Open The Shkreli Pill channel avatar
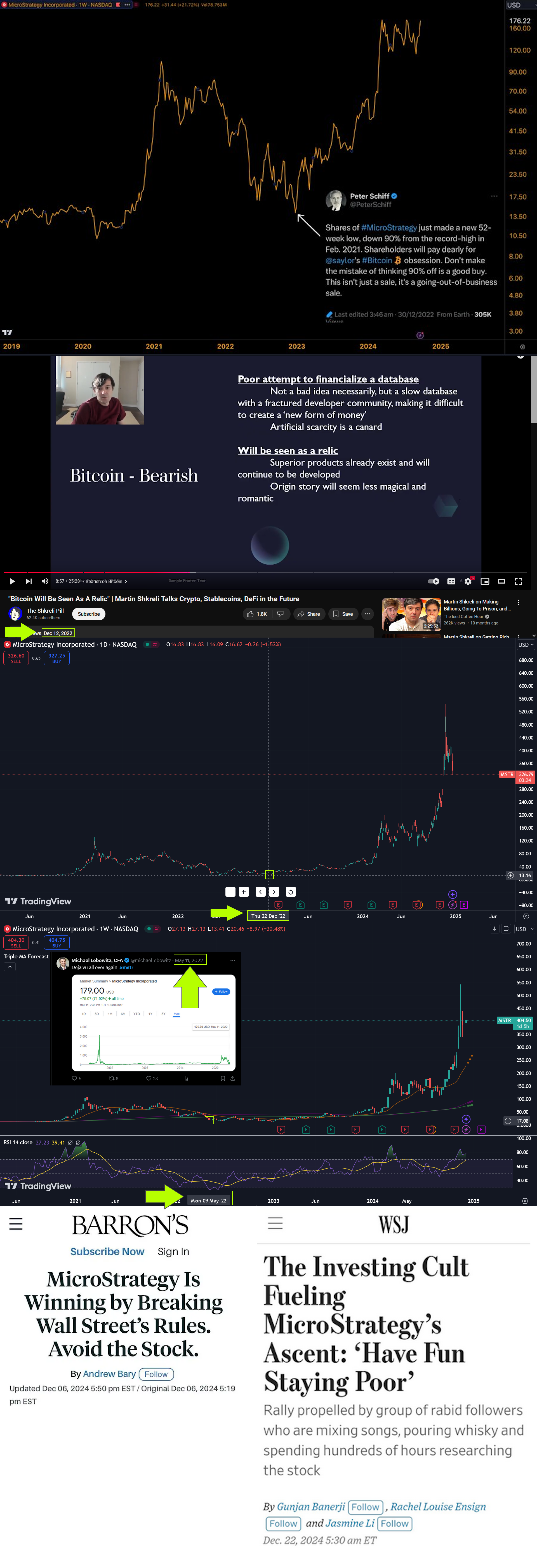537x1568 pixels. tap(15, 614)
